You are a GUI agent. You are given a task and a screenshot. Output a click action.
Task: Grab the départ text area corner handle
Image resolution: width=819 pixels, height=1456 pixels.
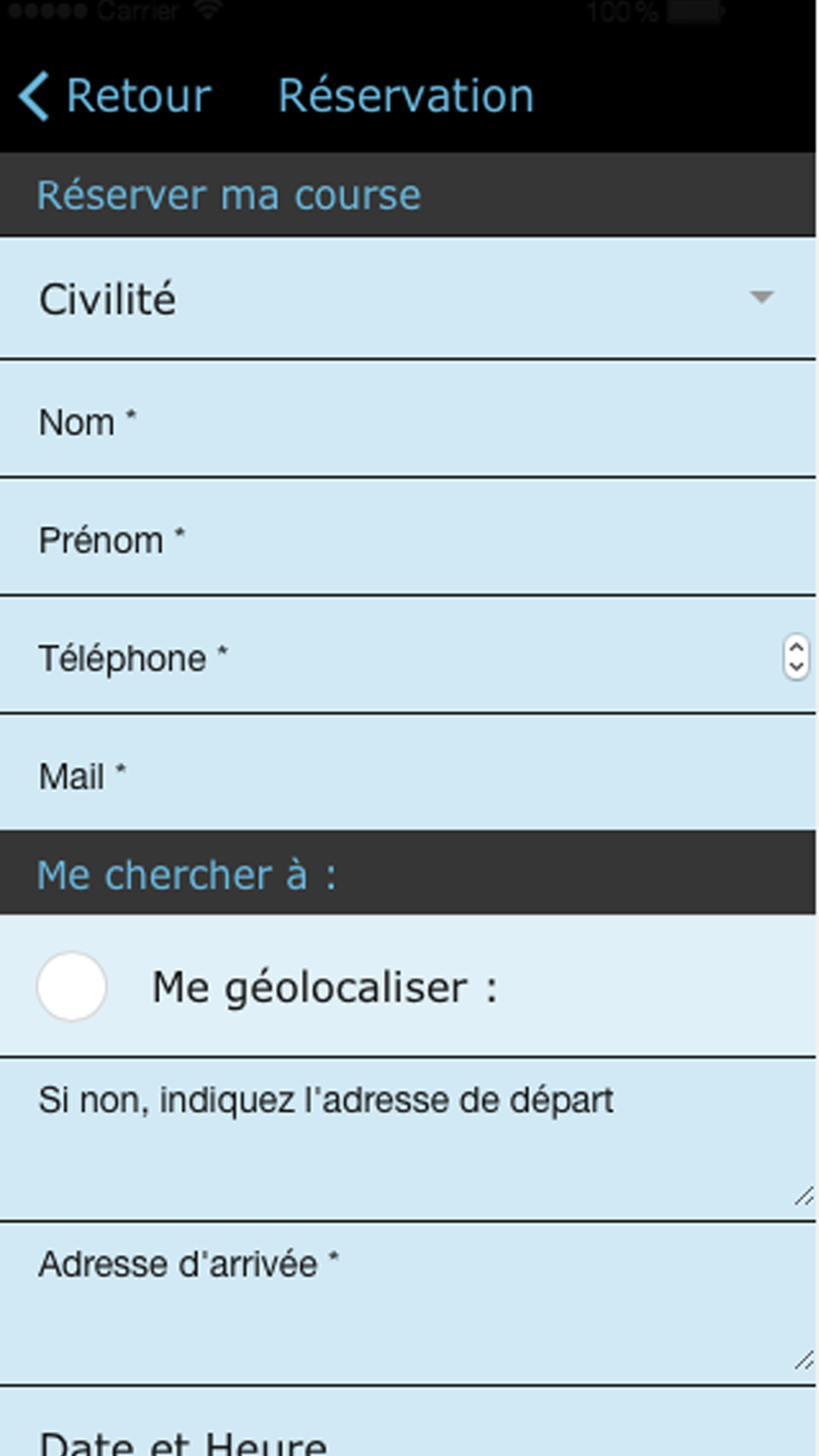(803, 1196)
